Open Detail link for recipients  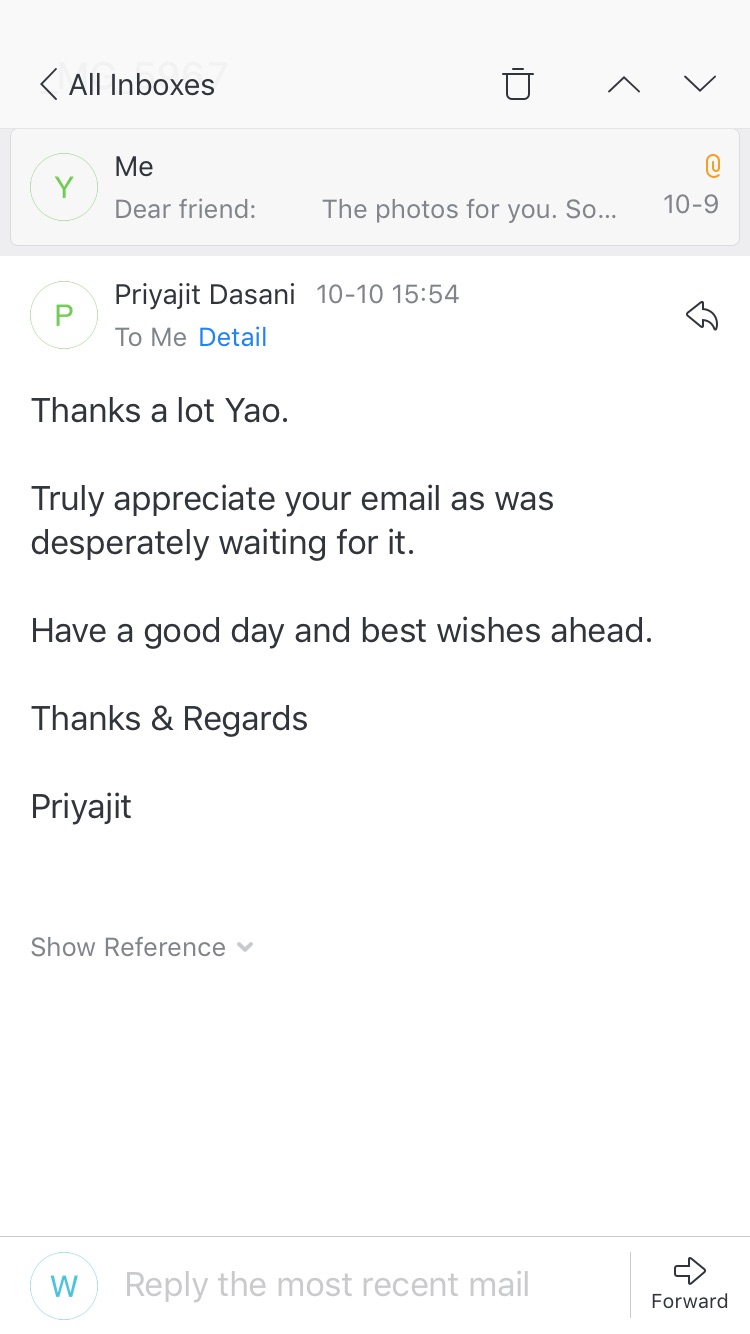click(x=232, y=338)
